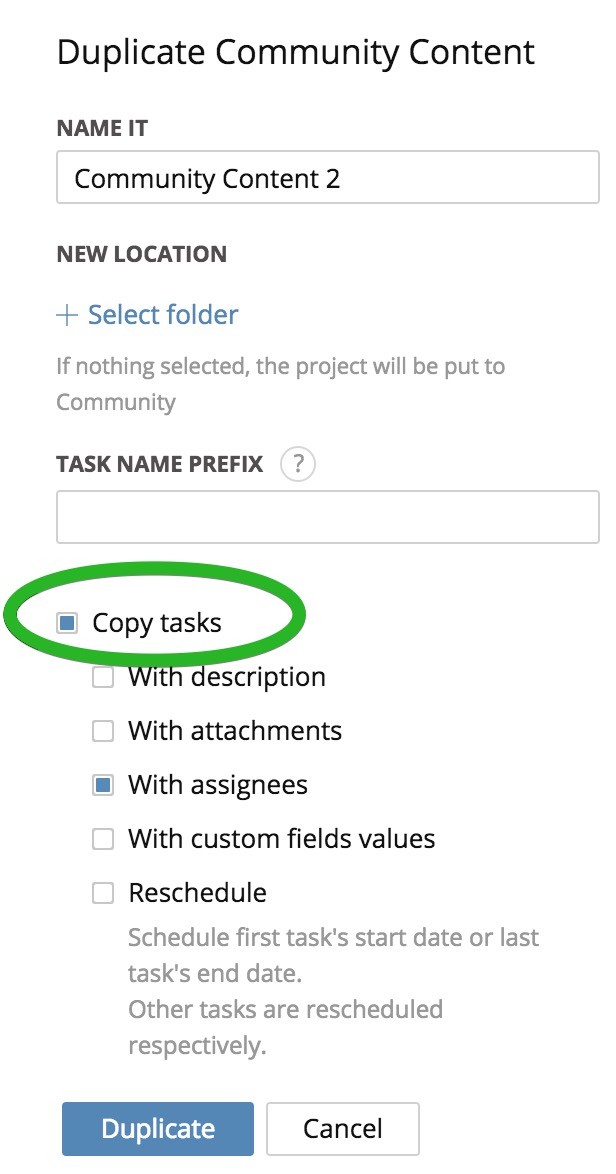Click the 'Reschedule' label text
Image resolution: width=616 pixels, height=1174 pixels.
coord(197,893)
